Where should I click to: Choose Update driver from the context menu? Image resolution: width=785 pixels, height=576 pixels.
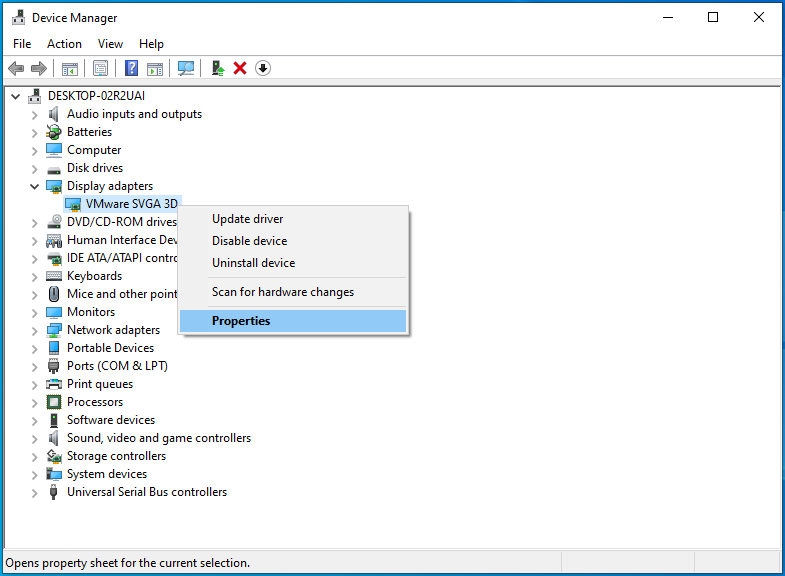pos(293,219)
